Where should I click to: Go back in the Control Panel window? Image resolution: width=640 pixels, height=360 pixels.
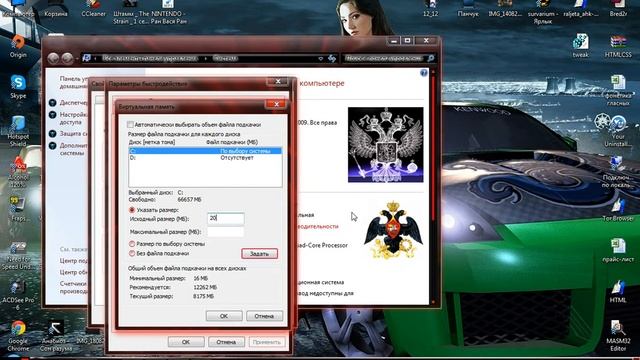click(x=53, y=58)
